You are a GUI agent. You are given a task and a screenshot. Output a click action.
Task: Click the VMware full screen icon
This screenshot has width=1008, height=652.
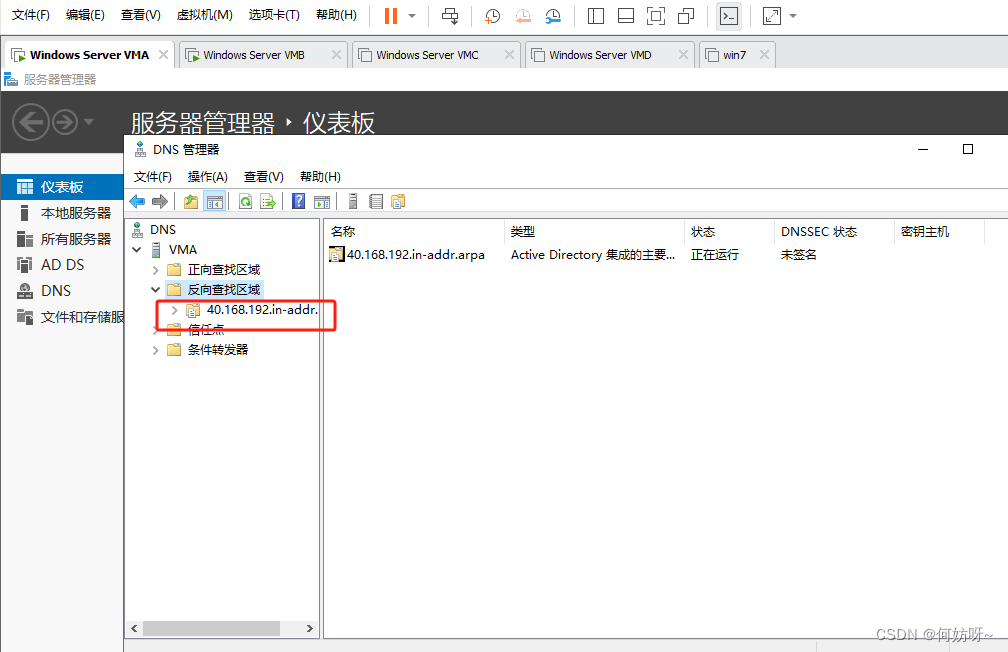(655, 16)
